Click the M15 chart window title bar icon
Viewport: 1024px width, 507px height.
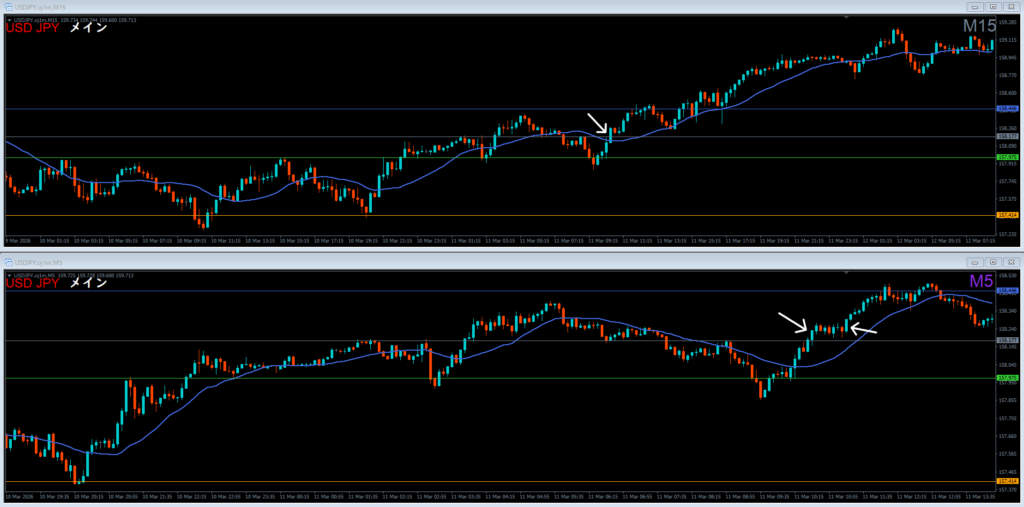click(x=6, y=6)
